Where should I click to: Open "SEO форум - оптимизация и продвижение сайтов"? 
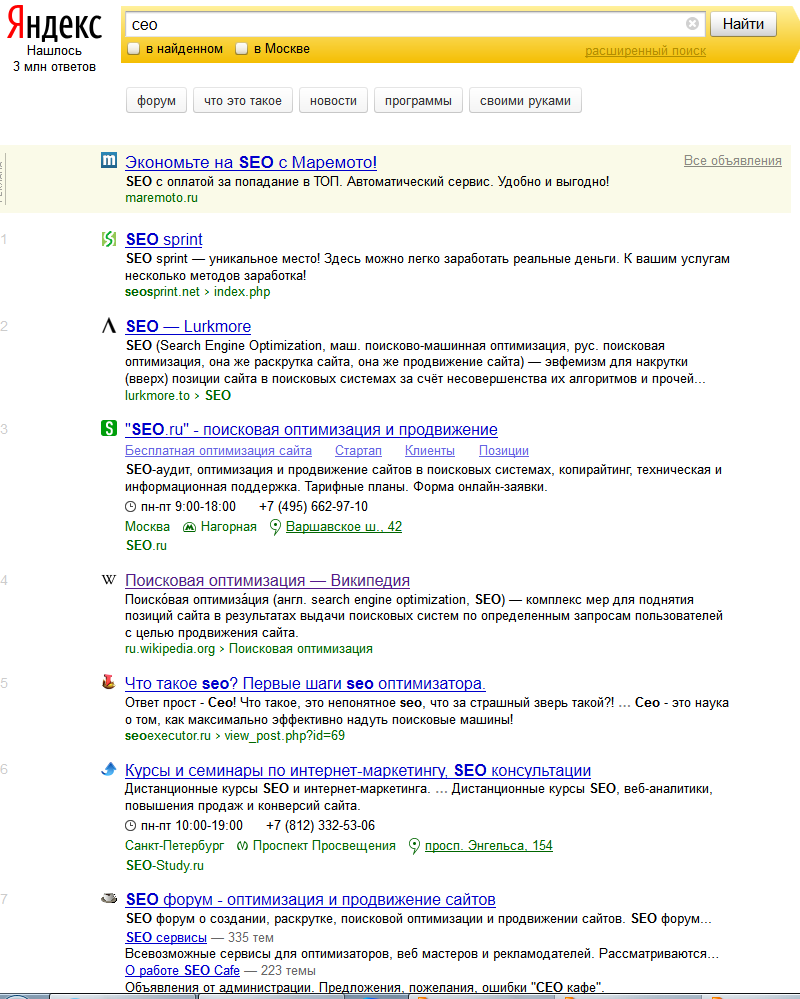[x=310, y=900]
